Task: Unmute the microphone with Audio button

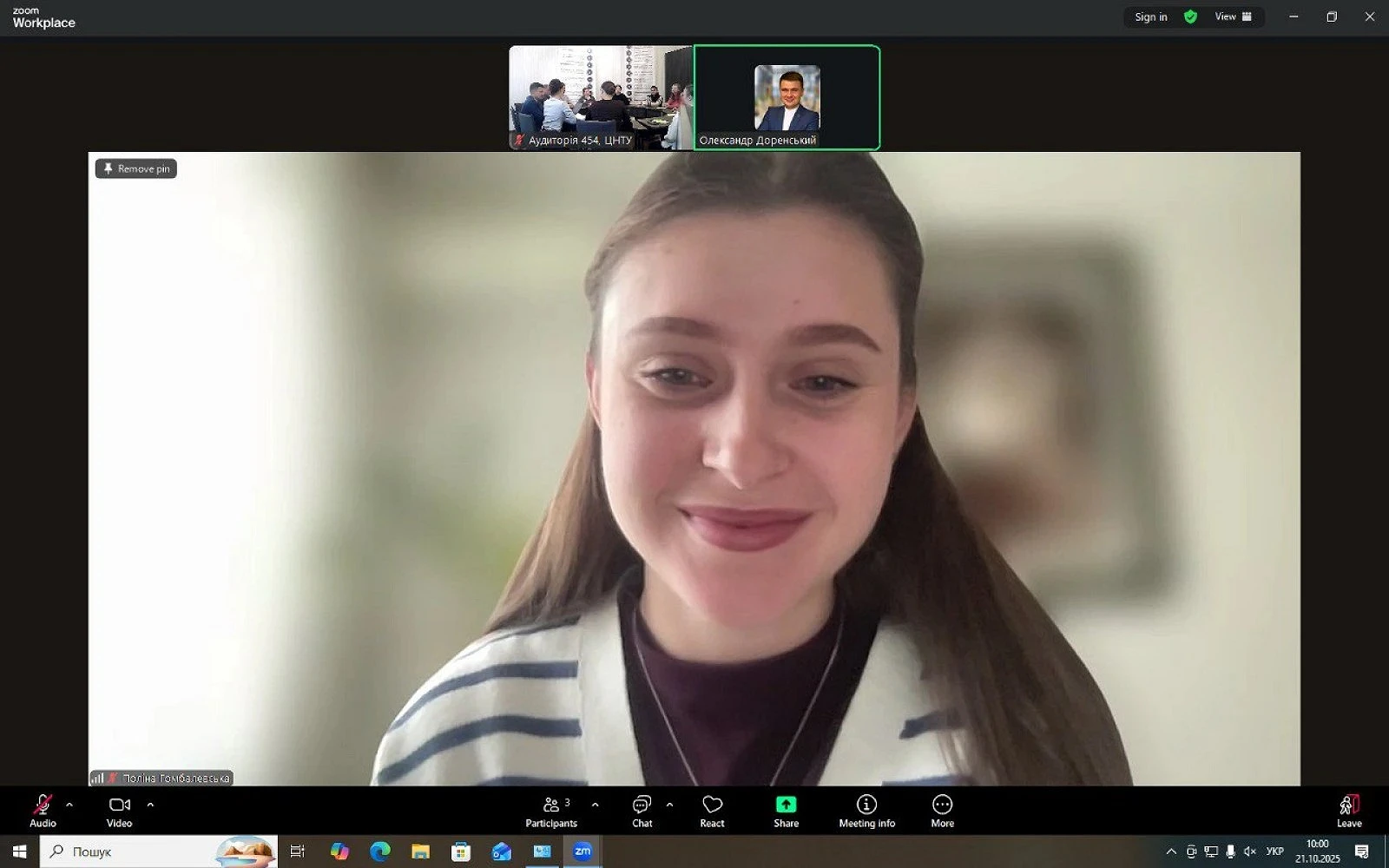Action: (43, 811)
